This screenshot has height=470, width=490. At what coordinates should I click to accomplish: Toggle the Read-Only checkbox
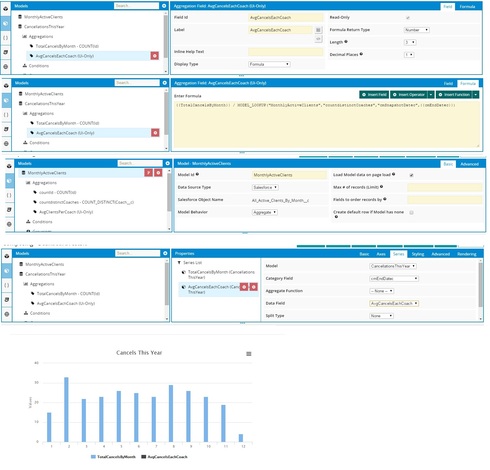tap(408, 18)
